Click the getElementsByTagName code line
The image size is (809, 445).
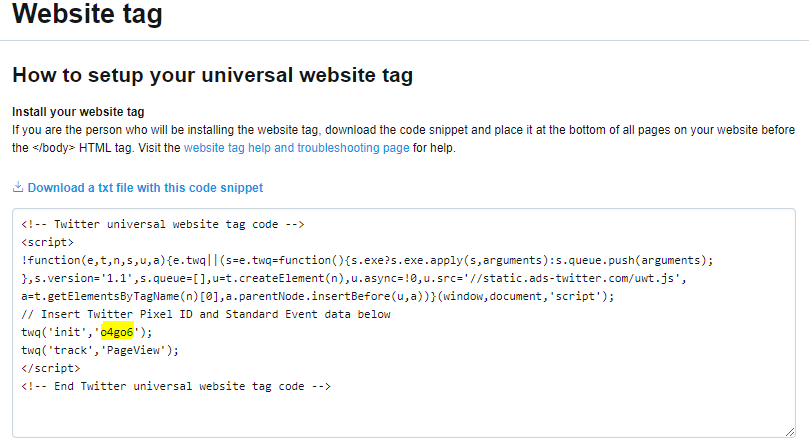tap(318, 296)
